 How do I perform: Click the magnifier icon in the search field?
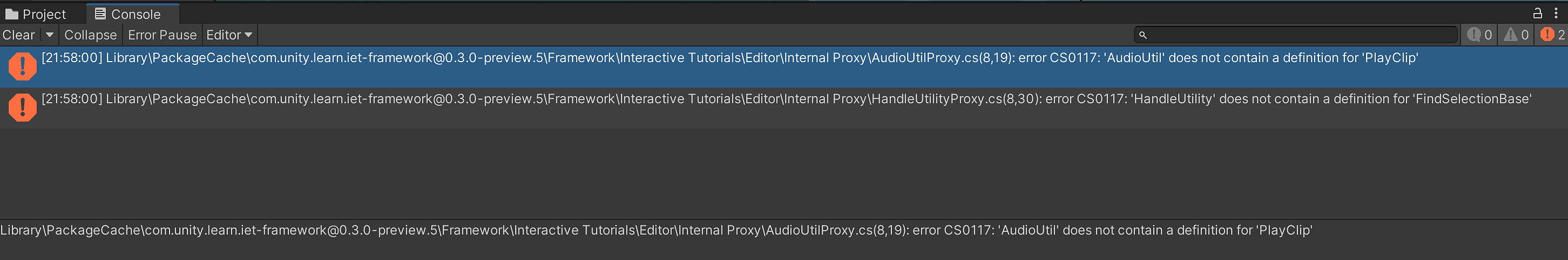[x=1142, y=35]
